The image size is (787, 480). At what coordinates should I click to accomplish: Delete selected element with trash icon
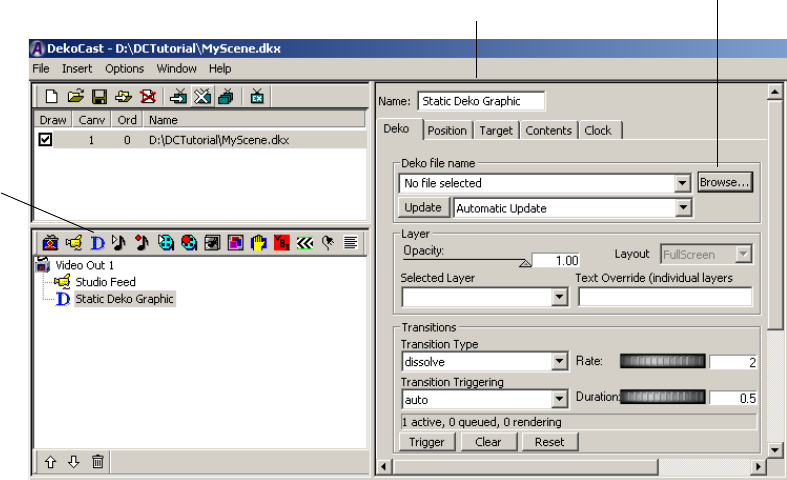coord(98,461)
